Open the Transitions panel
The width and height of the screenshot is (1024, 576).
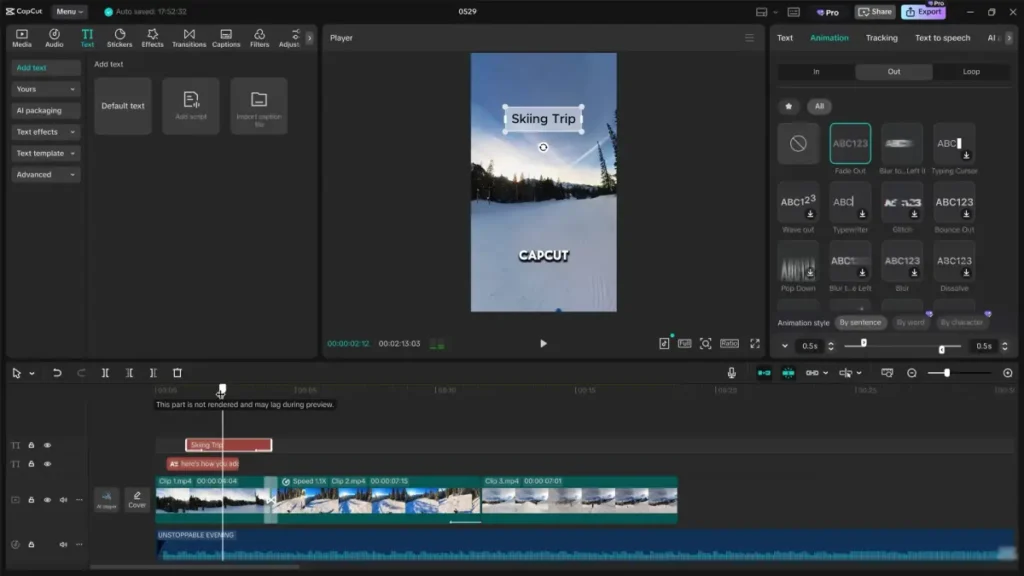pyautogui.click(x=189, y=38)
